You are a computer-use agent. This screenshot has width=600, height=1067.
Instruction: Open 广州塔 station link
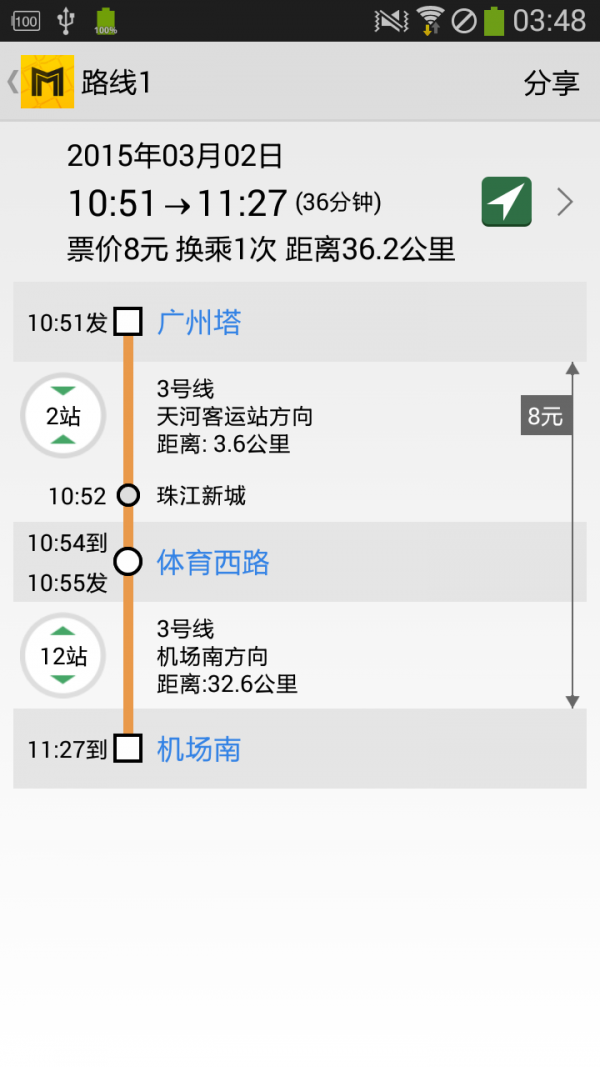pyautogui.click(x=199, y=322)
